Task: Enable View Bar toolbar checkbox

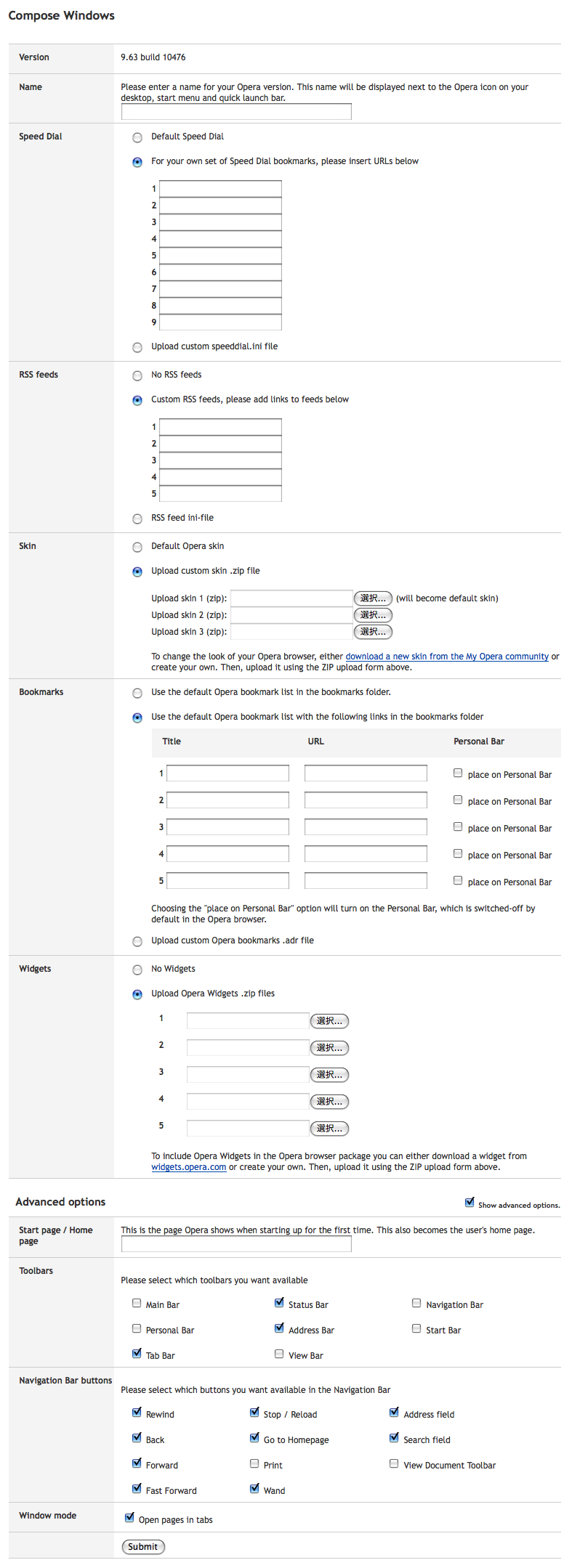Action: pos(279,1354)
